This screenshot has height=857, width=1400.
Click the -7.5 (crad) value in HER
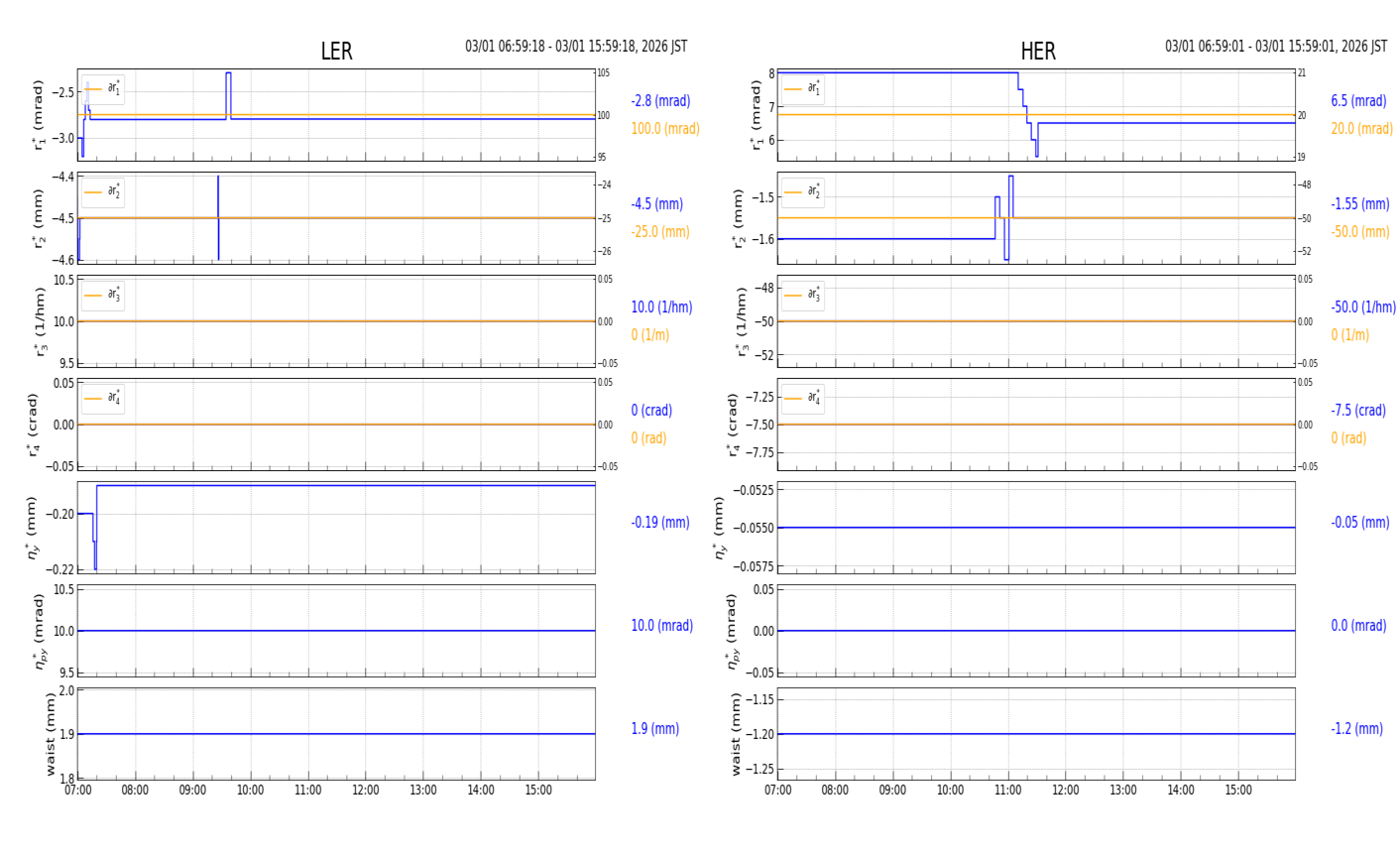point(1358,411)
